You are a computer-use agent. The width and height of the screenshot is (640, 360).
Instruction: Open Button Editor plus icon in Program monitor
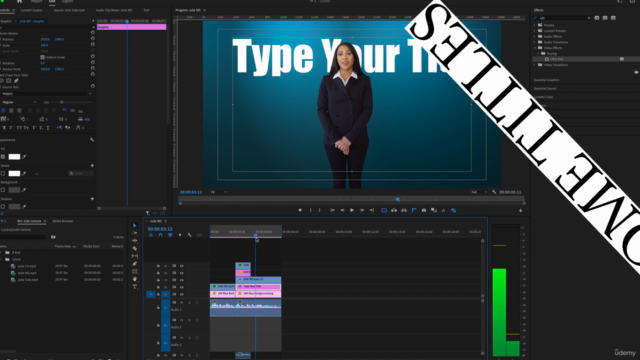(x=520, y=211)
